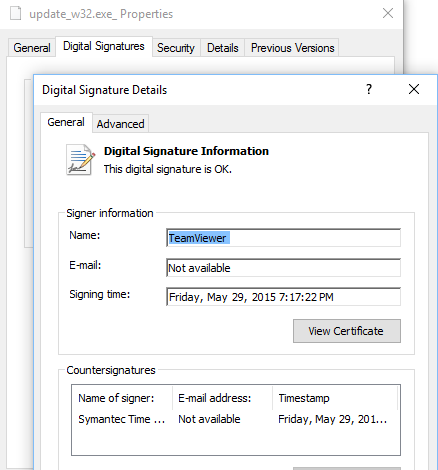Select the Digital Signatures tab
This screenshot has width=438, height=470.
point(104,46)
